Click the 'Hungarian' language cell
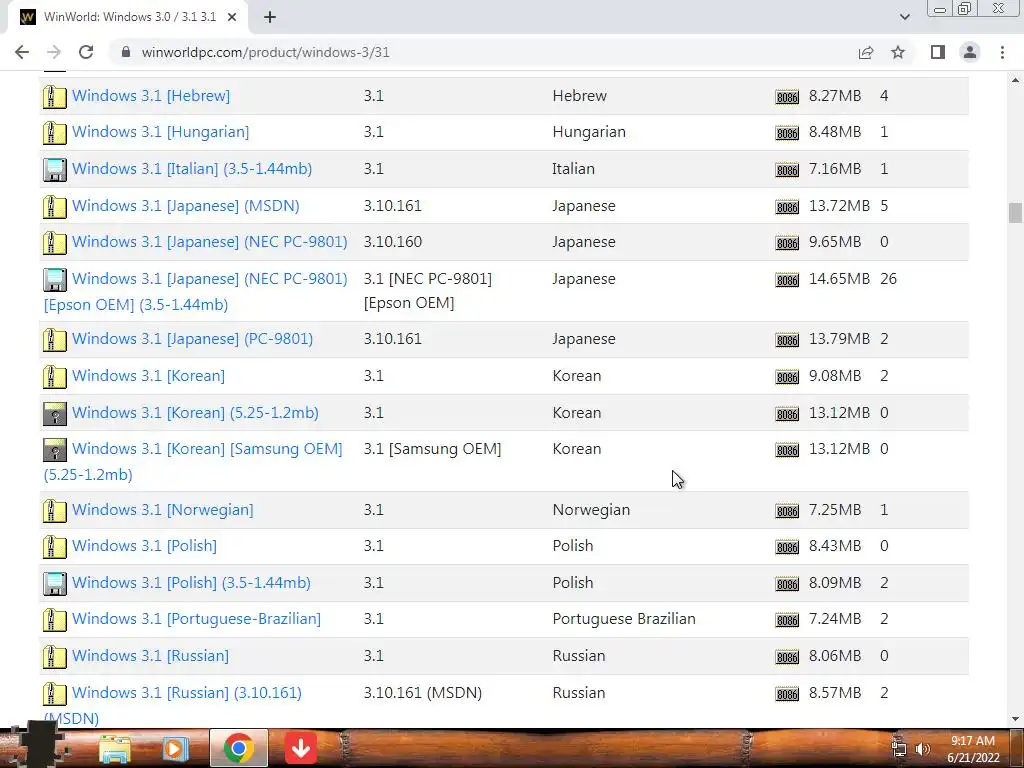The height and width of the screenshot is (768, 1024). tap(589, 132)
